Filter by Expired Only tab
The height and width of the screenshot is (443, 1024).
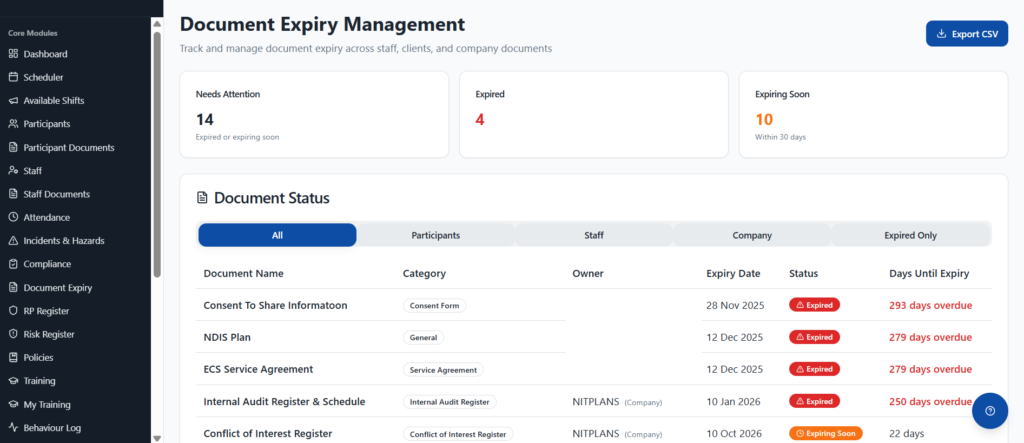click(x=910, y=235)
